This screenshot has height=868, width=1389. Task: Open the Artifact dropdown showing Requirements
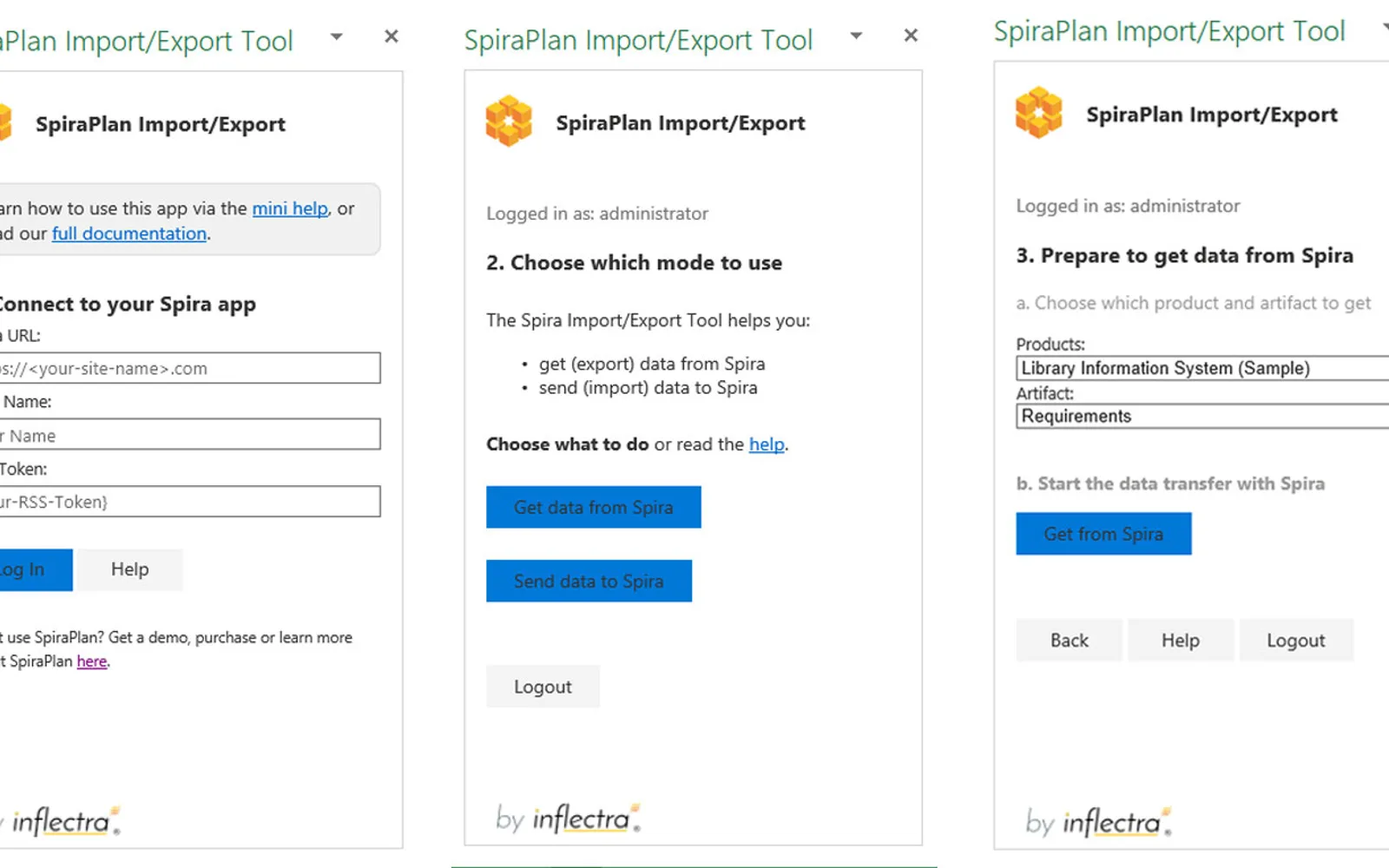pyautogui.click(x=1202, y=417)
